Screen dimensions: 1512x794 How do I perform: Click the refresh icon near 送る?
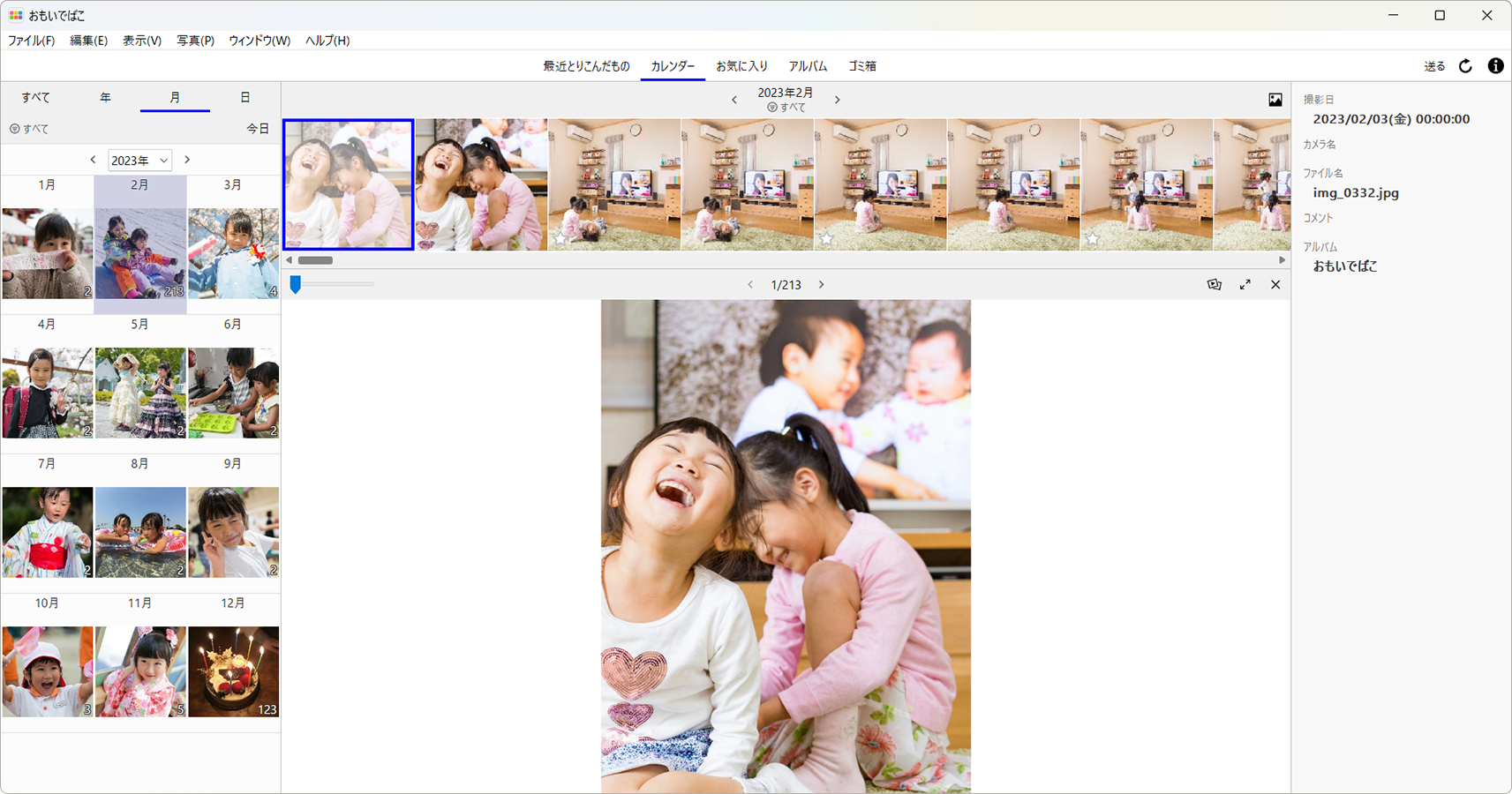tap(1465, 65)
